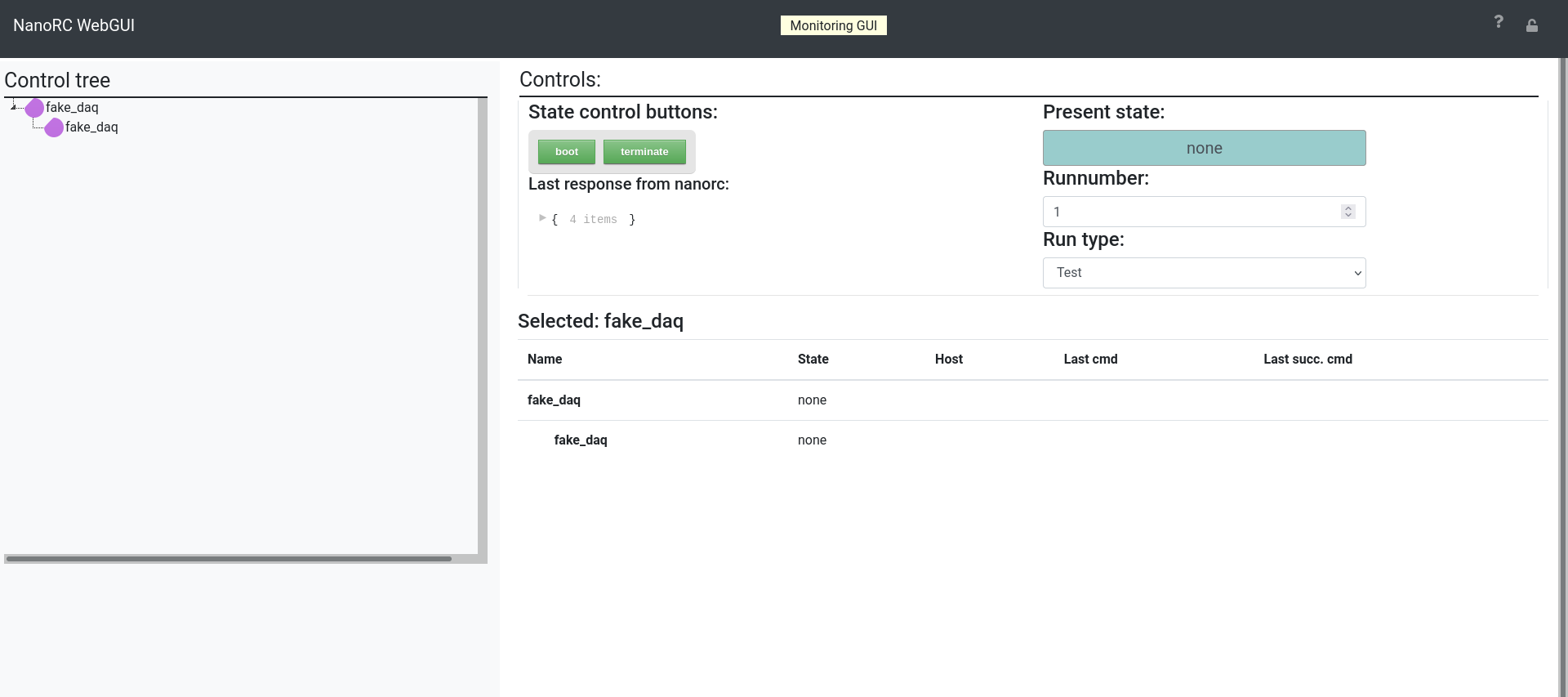This screenshot has height=697, width=1568.
Task: Click the purple node icon of root fake_daq
Action: 34,108
